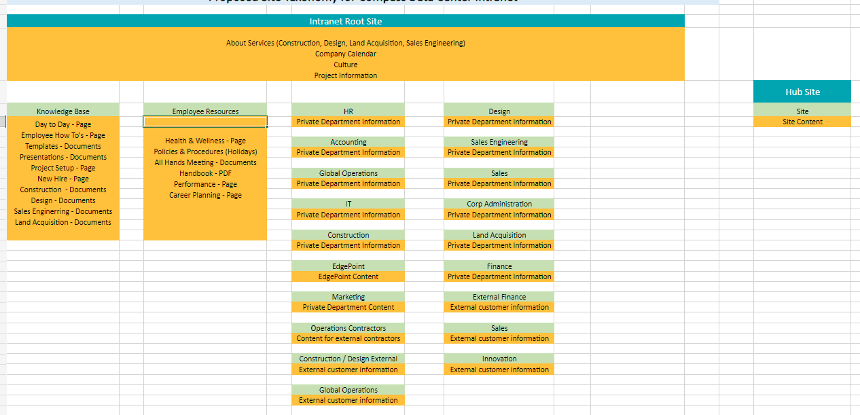
Task: Select the External Finance cell
Action: tap(499, 297)
